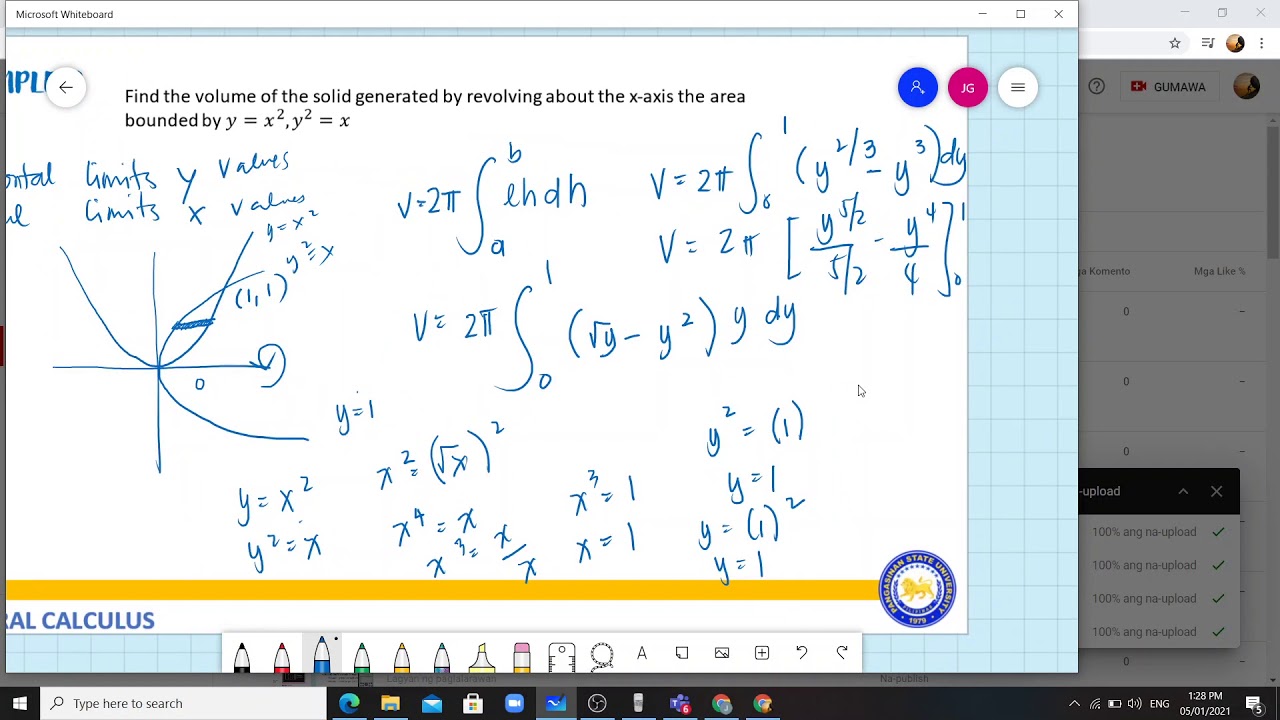The height and width of the screenshot is (720, 1280).
Task: Open File Explorer from taskbar
Action: point(390,703)
